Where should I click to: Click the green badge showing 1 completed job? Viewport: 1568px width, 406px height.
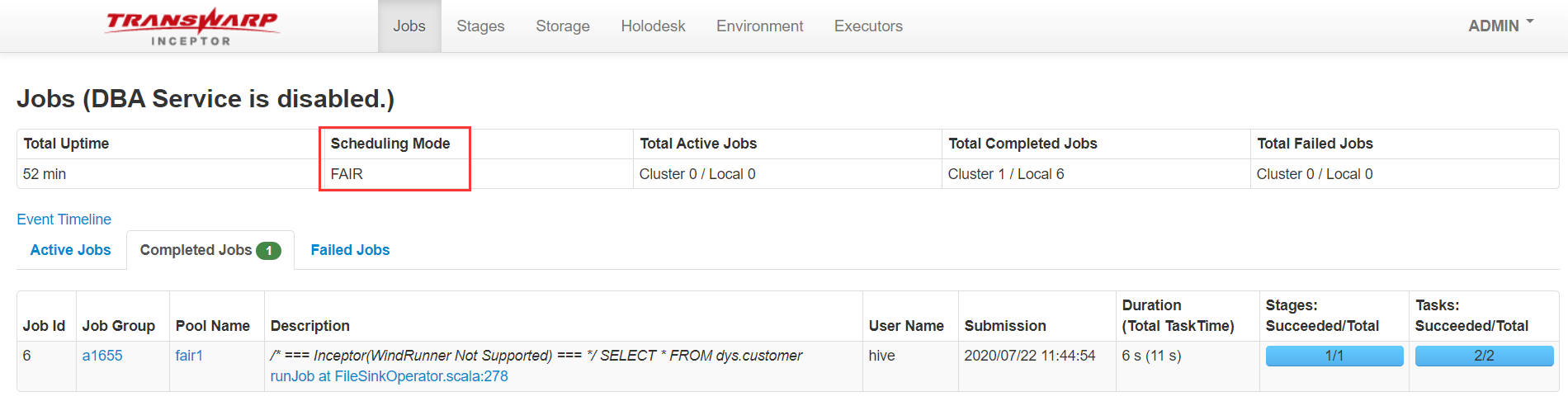pyautogui.click(x=268, y=251)
